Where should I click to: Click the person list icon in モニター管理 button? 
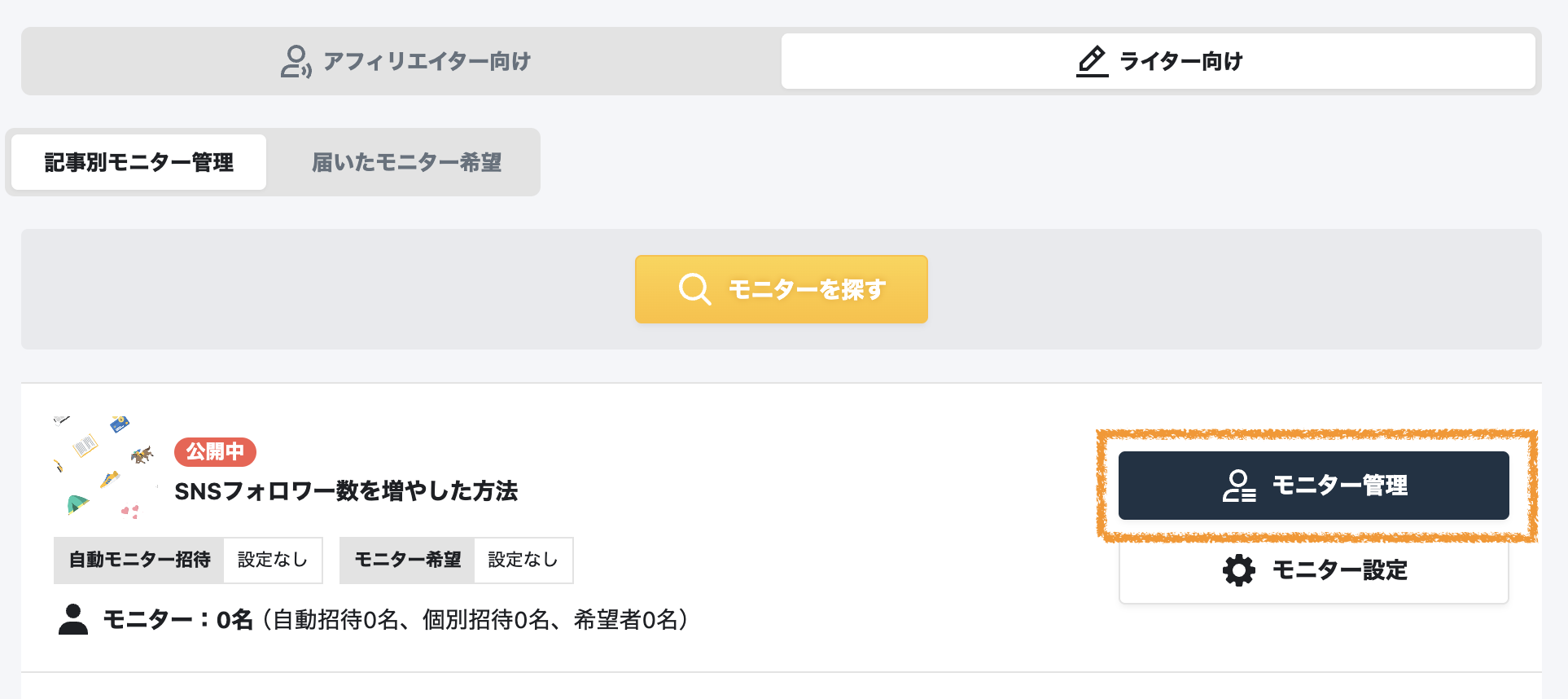pos(1238,485)
